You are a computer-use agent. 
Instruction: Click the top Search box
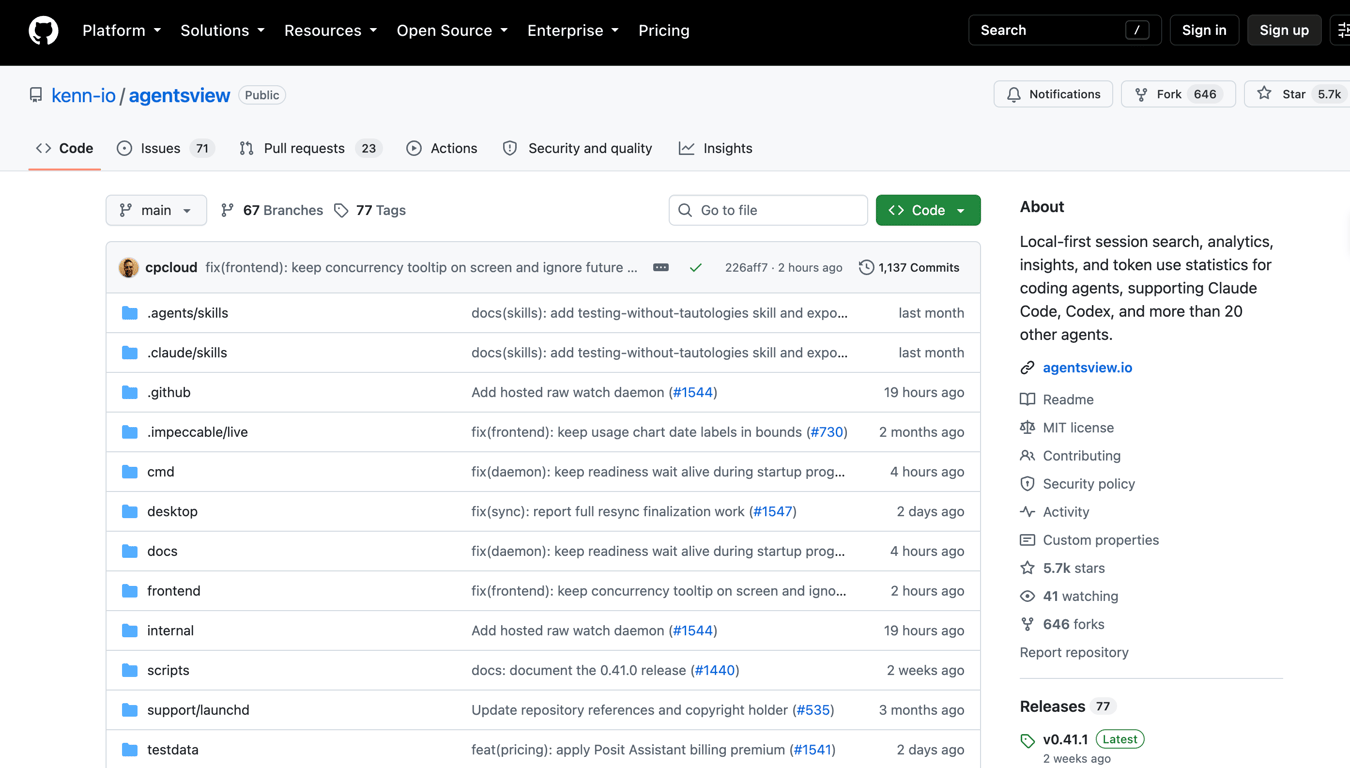tap(1065, 31)
